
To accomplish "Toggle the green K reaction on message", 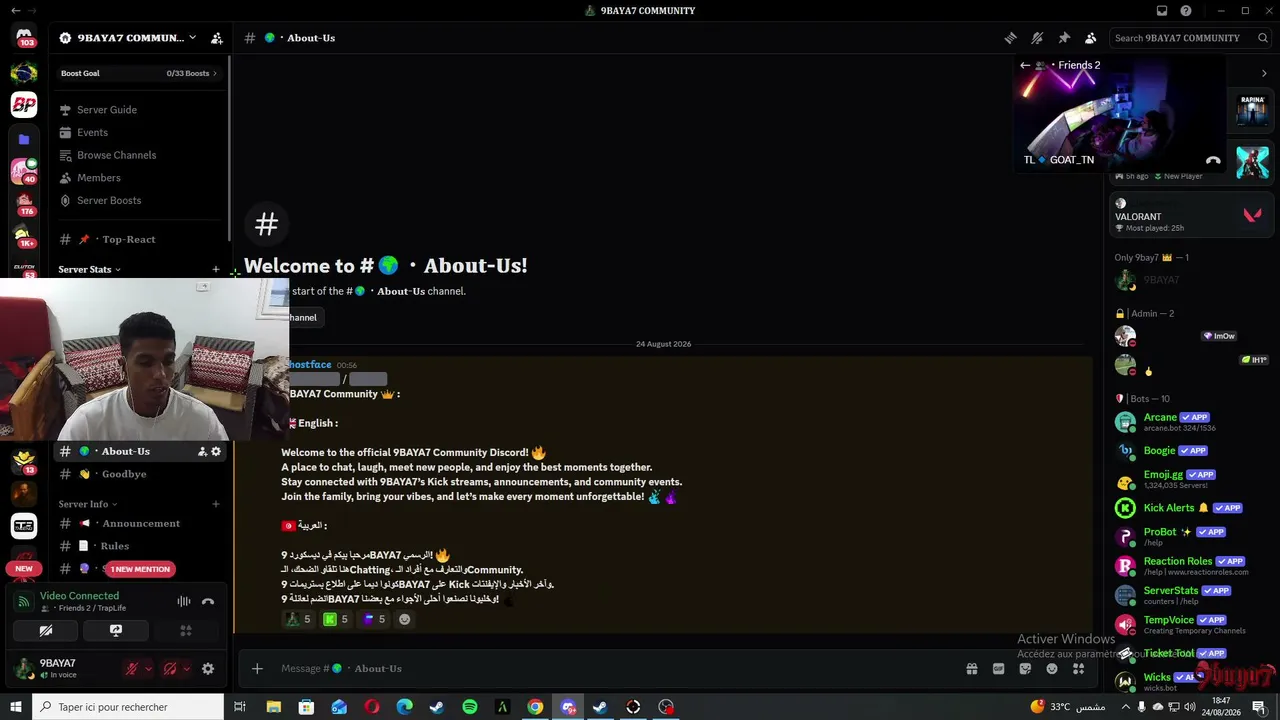I will pyautogui.click(x=336, y=619).
